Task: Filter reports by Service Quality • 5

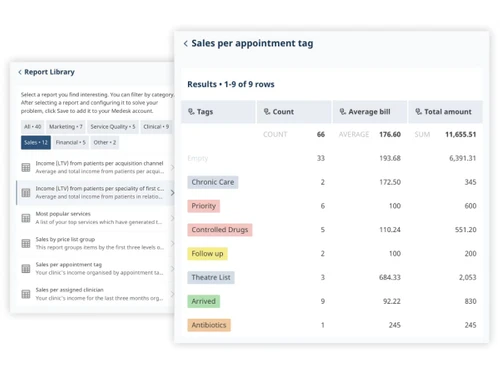Action: [113, 127]
